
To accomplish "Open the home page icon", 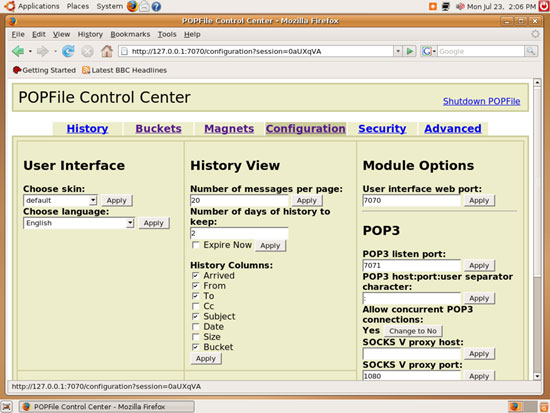I will [x=107, y=52].
